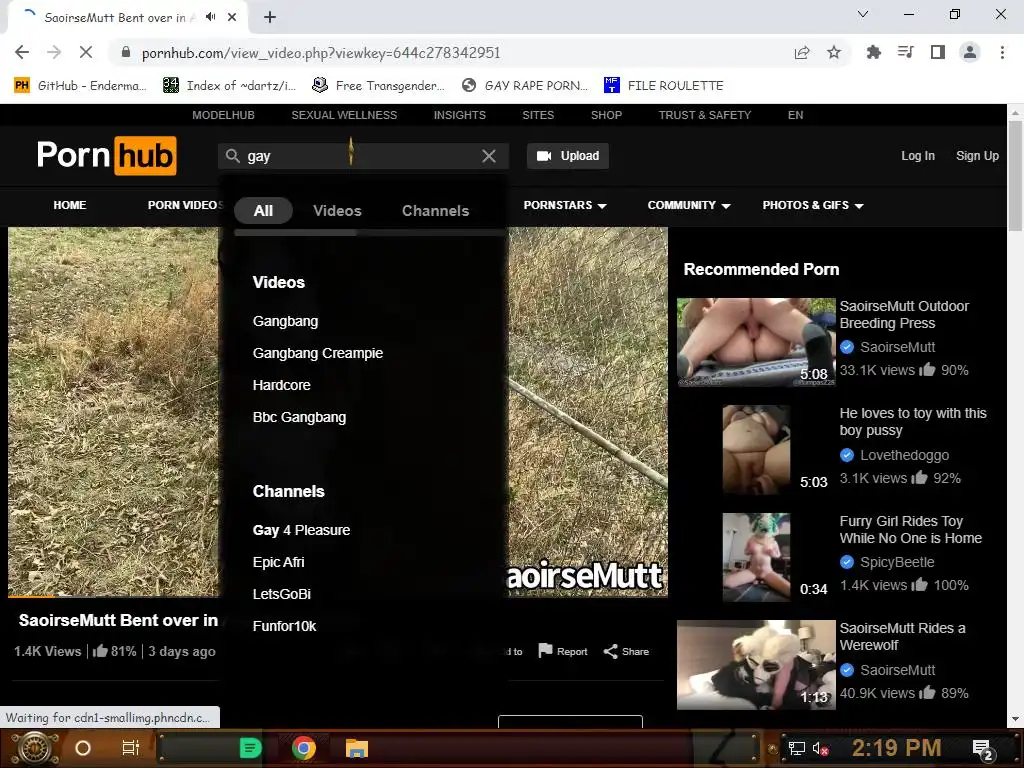This screenshot has width=1024, height=768.
Task: Open Task View in the taskbar
Action: [x=131, y=748]
